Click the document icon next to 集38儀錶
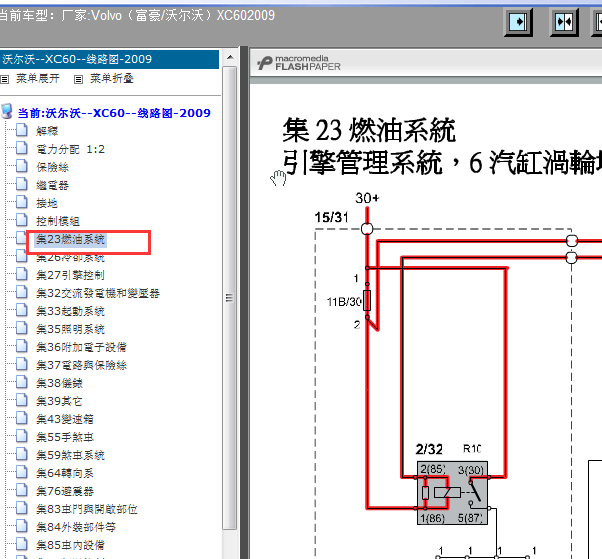This screenshot has width=602, height=559. coord(22,382)
